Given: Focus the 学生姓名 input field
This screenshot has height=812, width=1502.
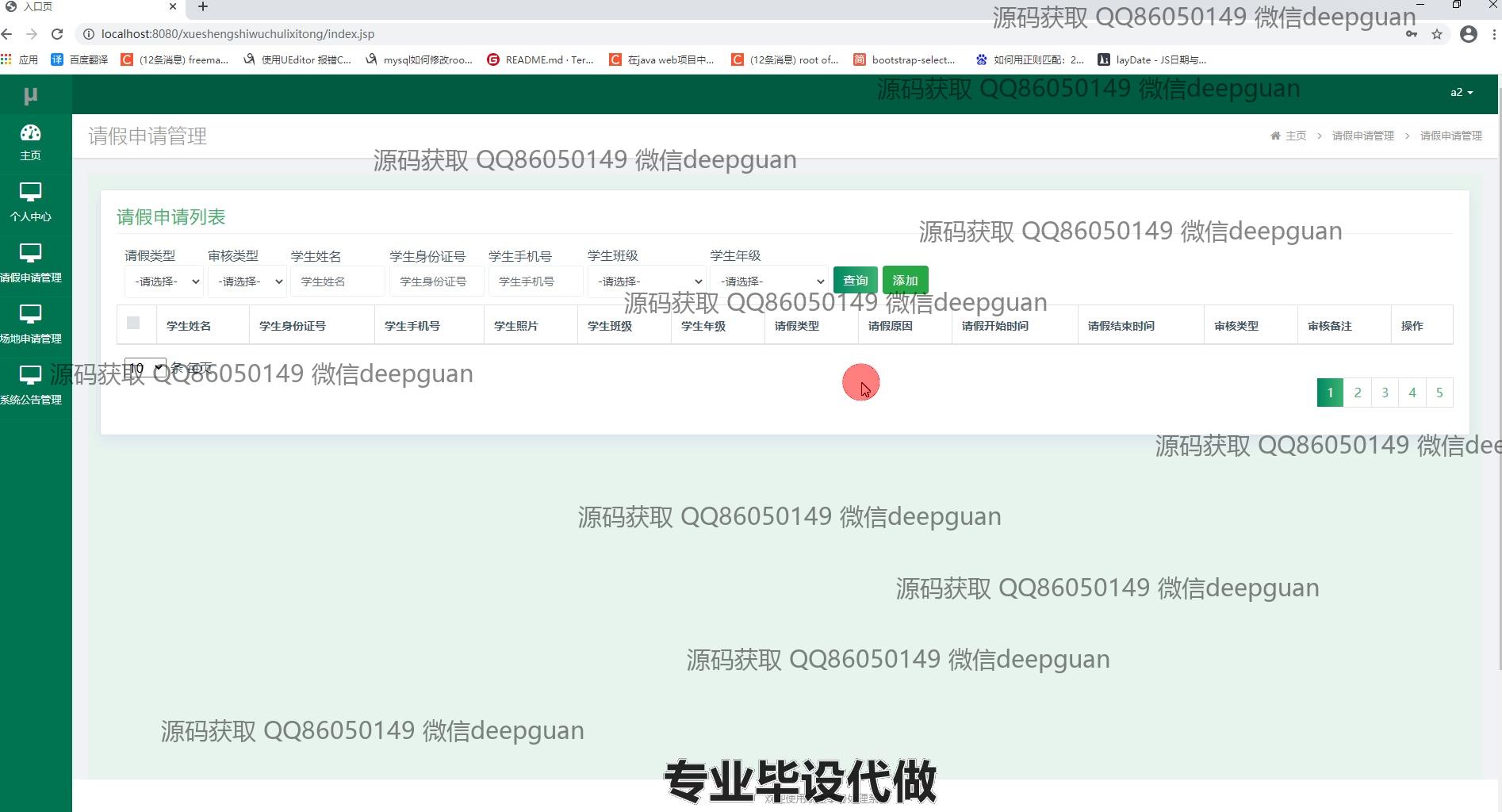Looking at the screenshot, I should [337, 282].
